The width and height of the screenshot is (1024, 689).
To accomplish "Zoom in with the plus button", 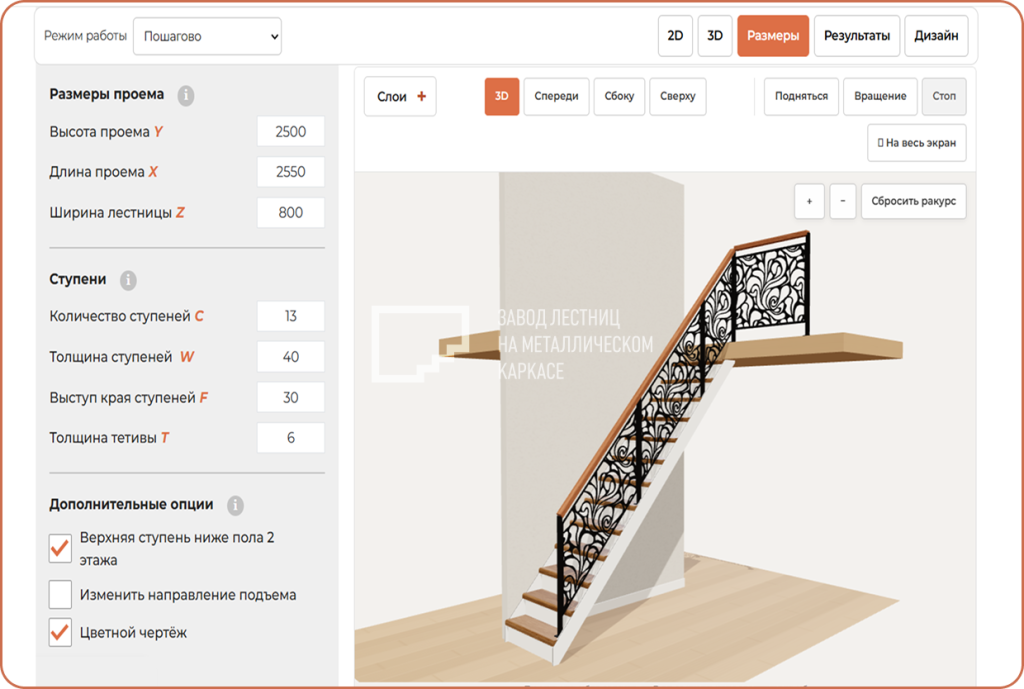I will 809,201.
